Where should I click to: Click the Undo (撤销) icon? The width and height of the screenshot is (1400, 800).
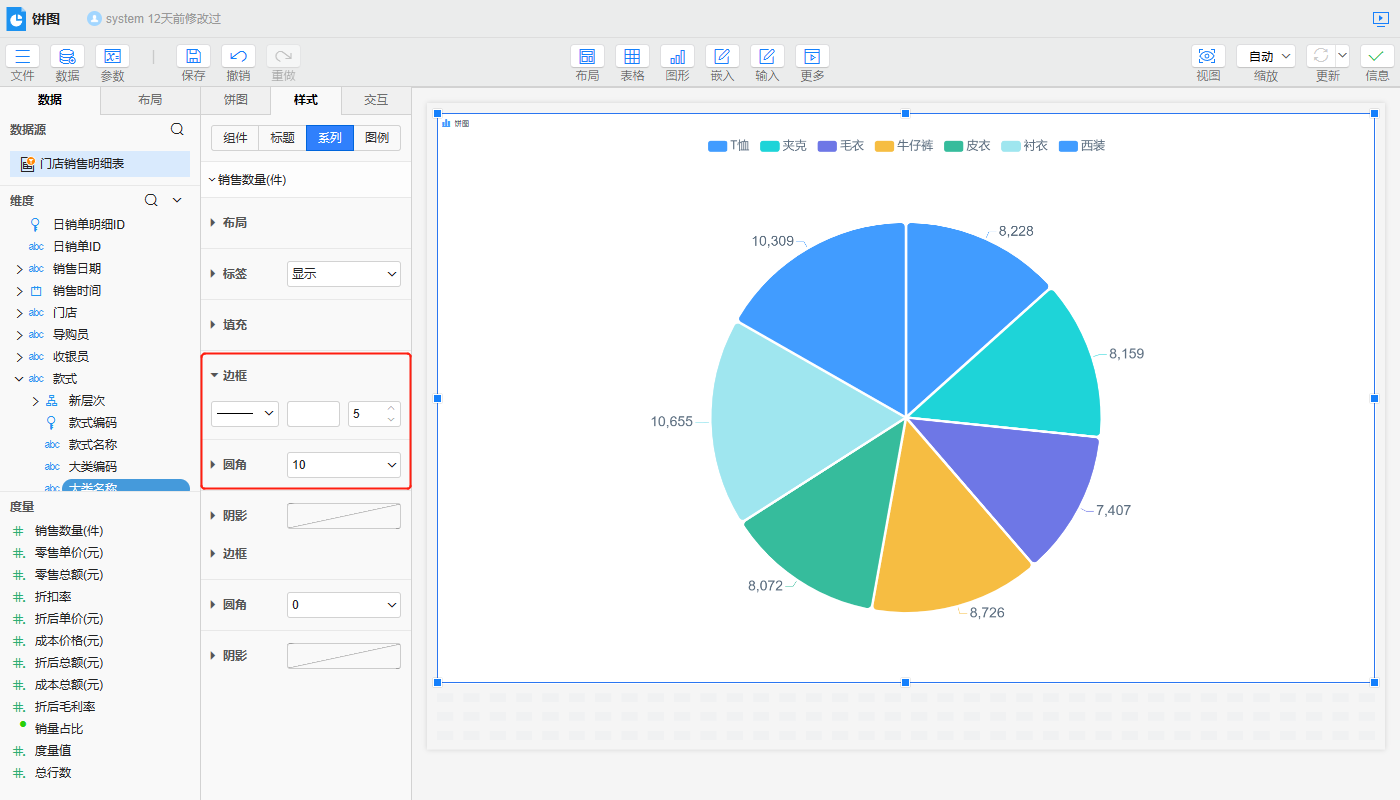pyautogui.click(x=238, y=57)
